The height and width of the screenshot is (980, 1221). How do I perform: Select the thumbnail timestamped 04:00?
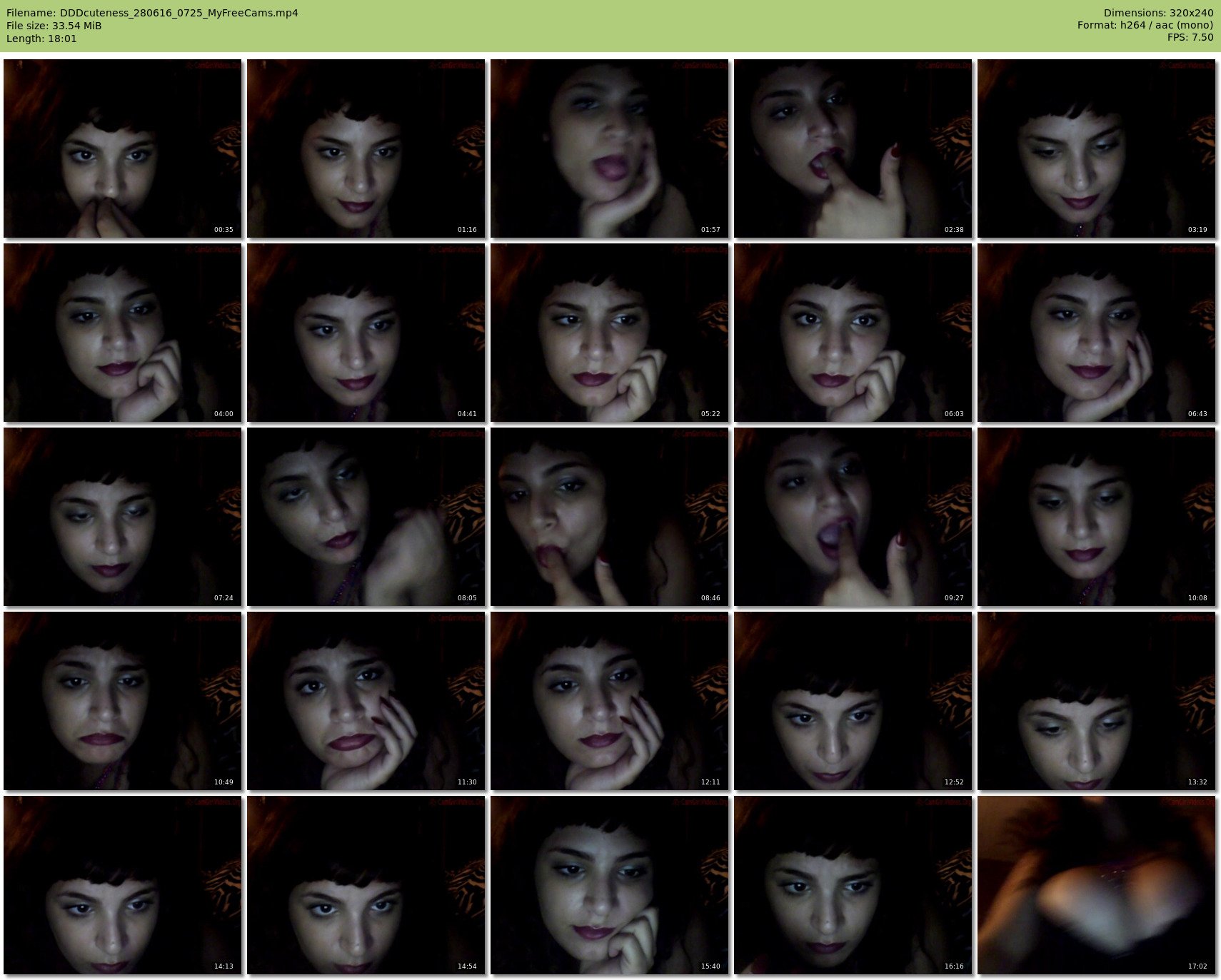(122, 333)
